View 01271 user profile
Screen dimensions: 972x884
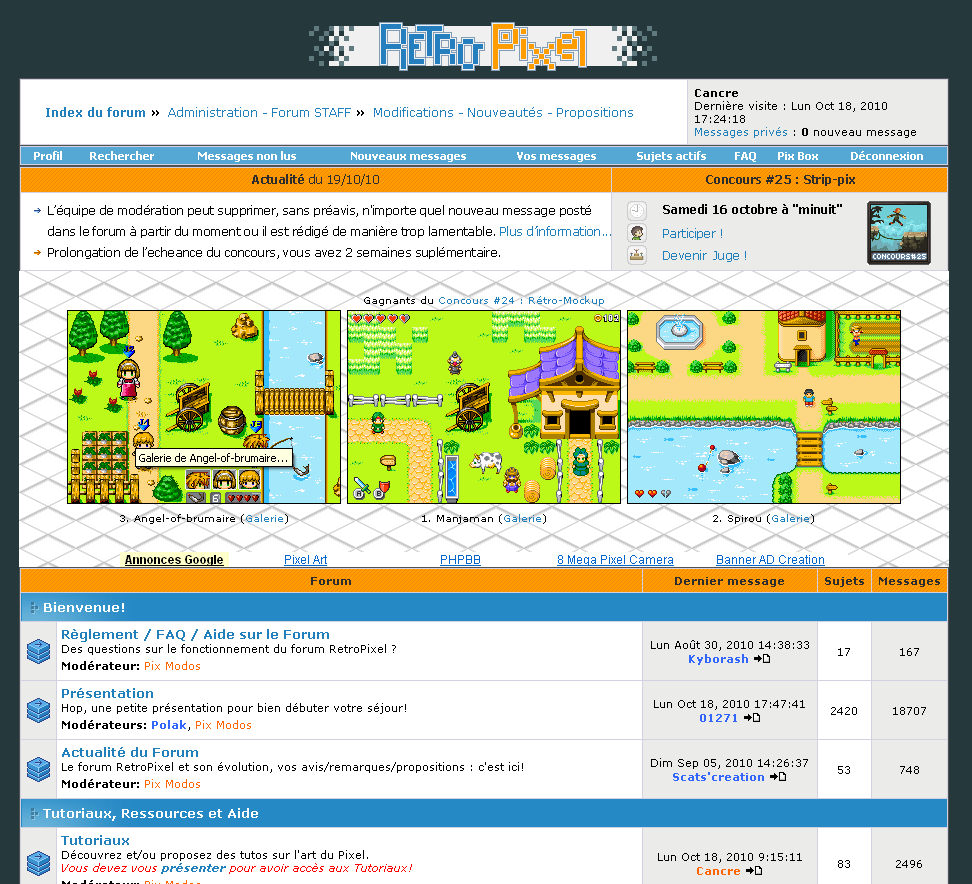tap(718, 718)
